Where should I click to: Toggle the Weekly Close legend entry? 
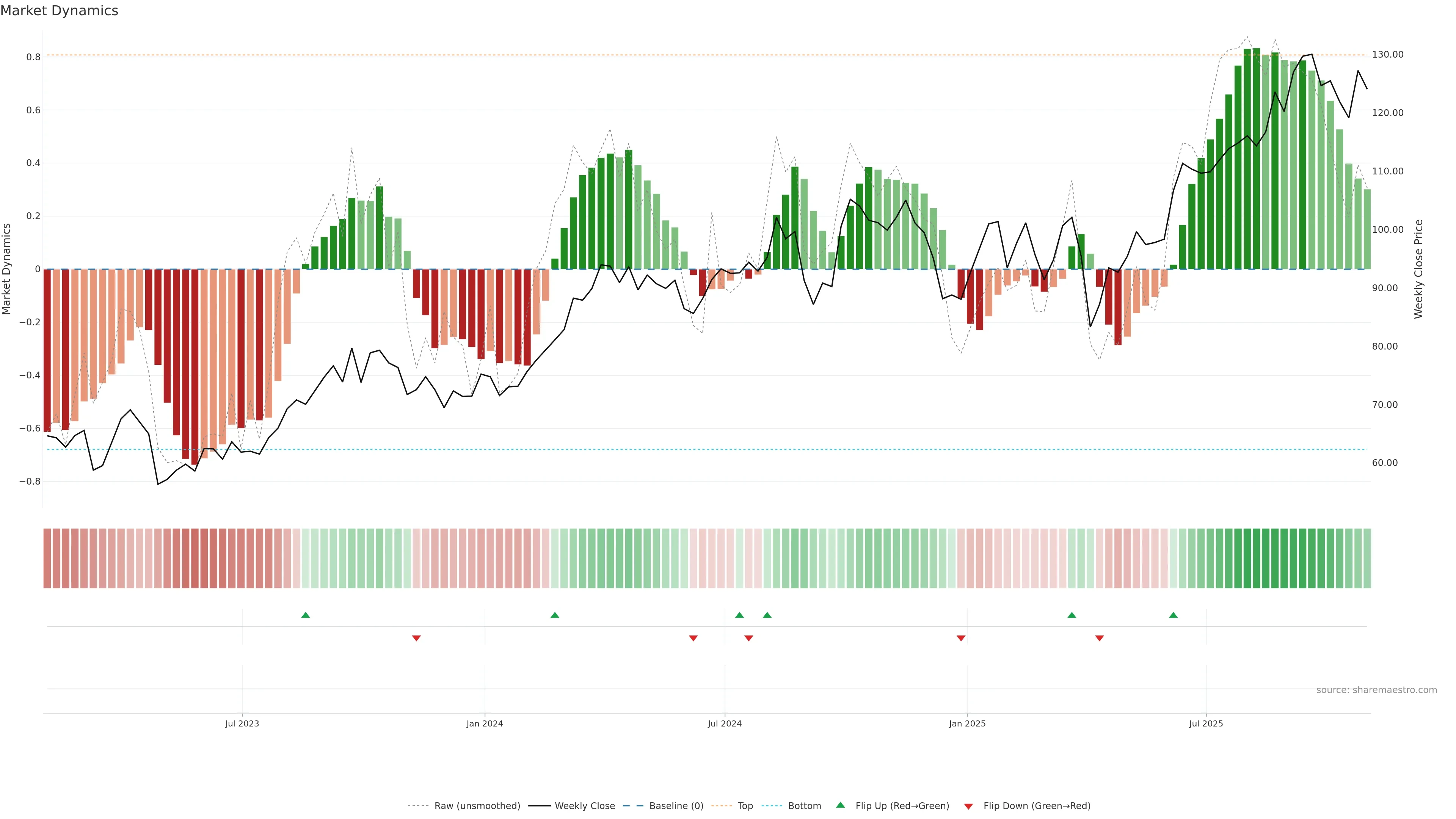(x=584, y=806)
